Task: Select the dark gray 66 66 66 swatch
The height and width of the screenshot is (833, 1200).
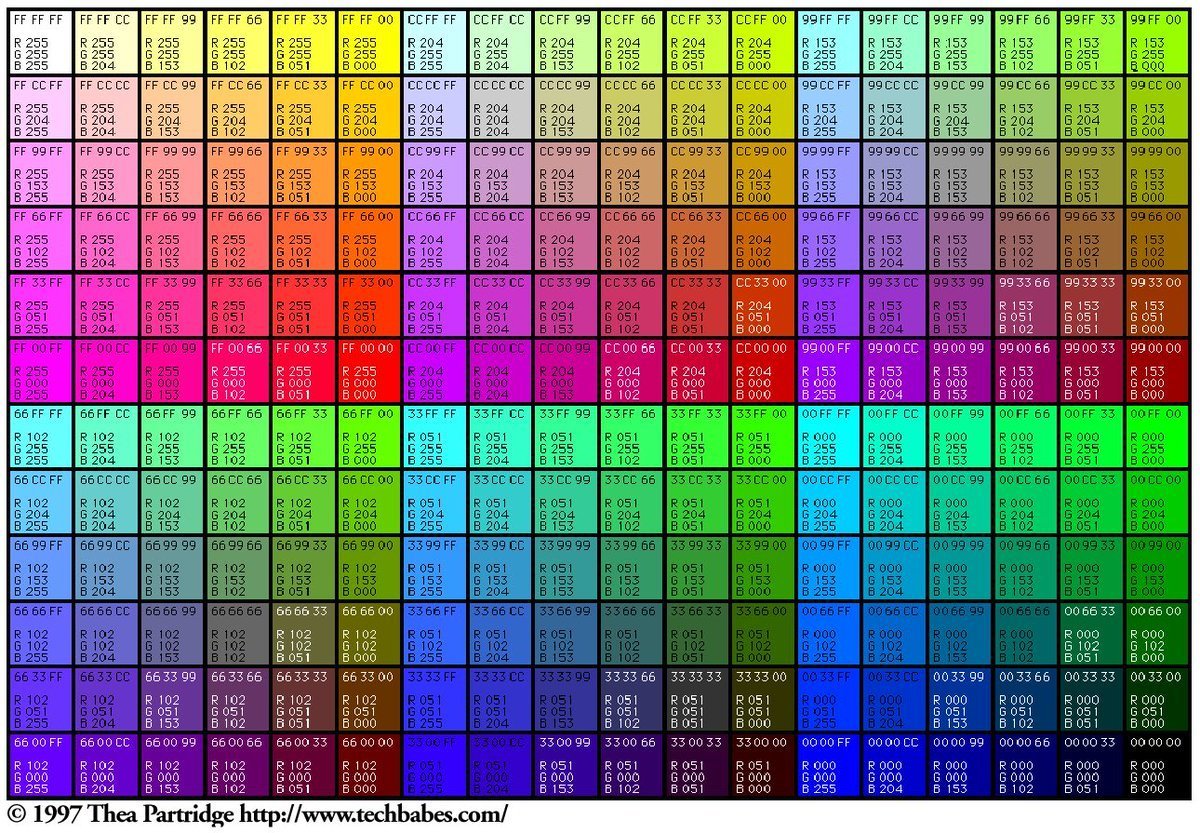Action: (x=237, y=632)
